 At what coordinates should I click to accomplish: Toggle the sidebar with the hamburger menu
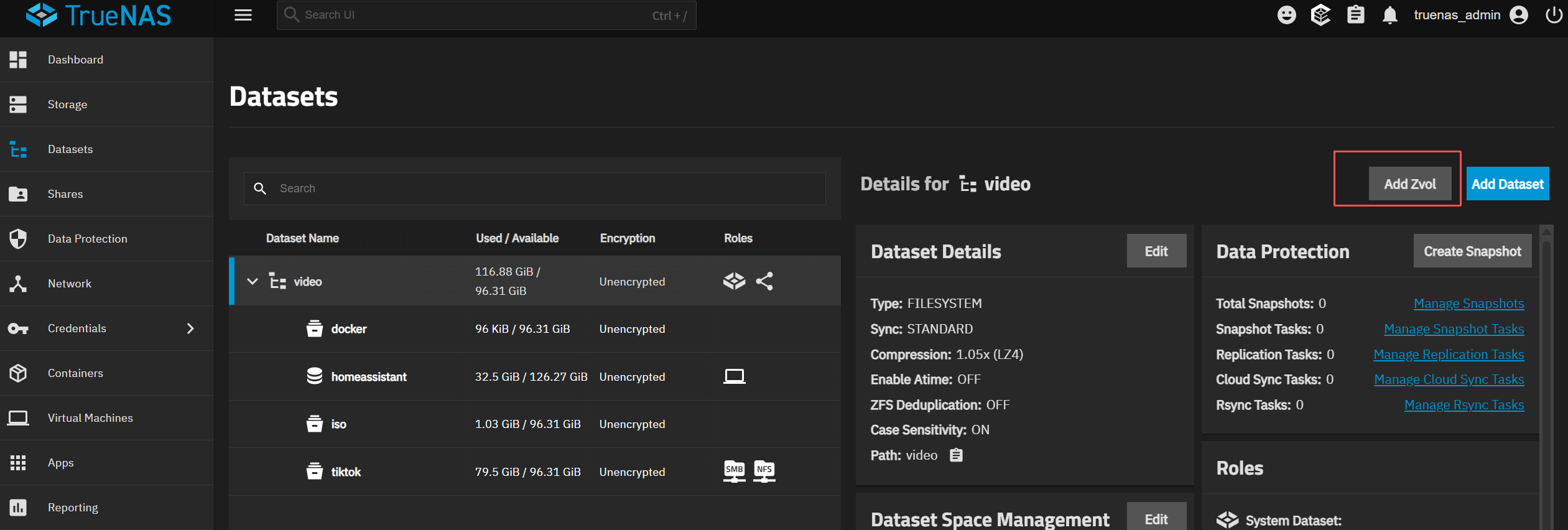pyautogui.click(x=243, y=15)
